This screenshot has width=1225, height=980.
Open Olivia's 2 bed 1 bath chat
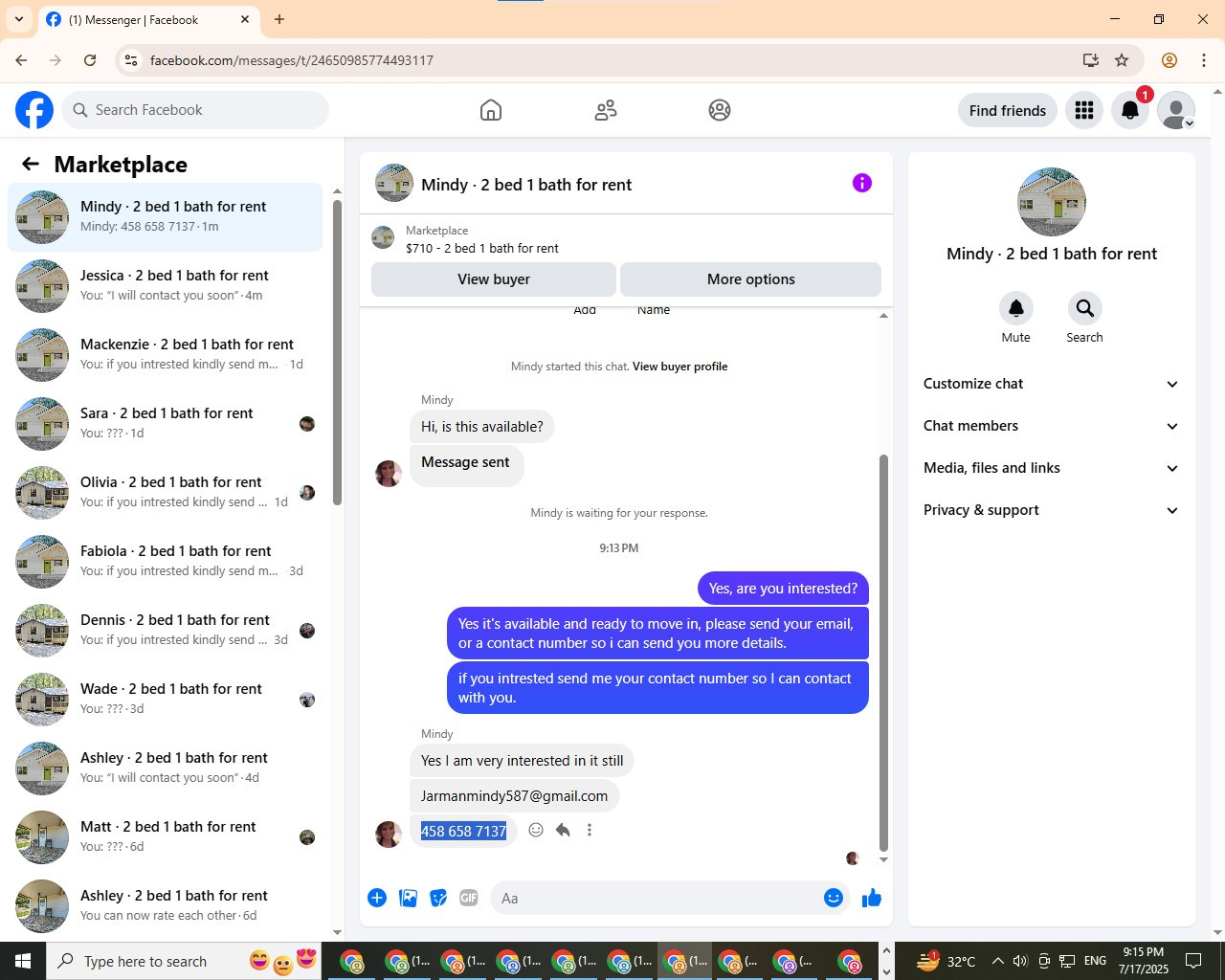[x=166, y=493]
